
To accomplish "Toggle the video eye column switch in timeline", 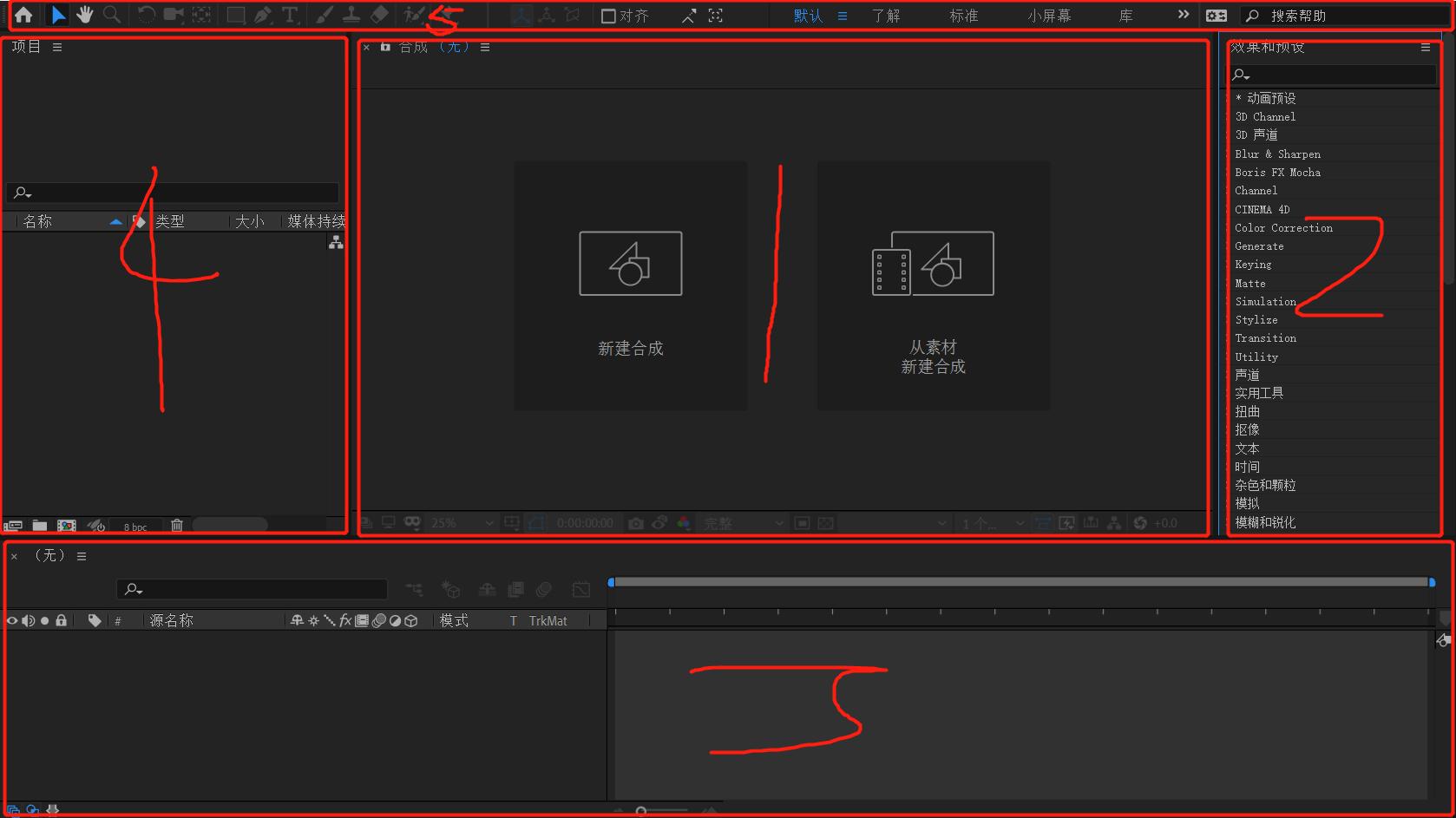I will [12, 621].
